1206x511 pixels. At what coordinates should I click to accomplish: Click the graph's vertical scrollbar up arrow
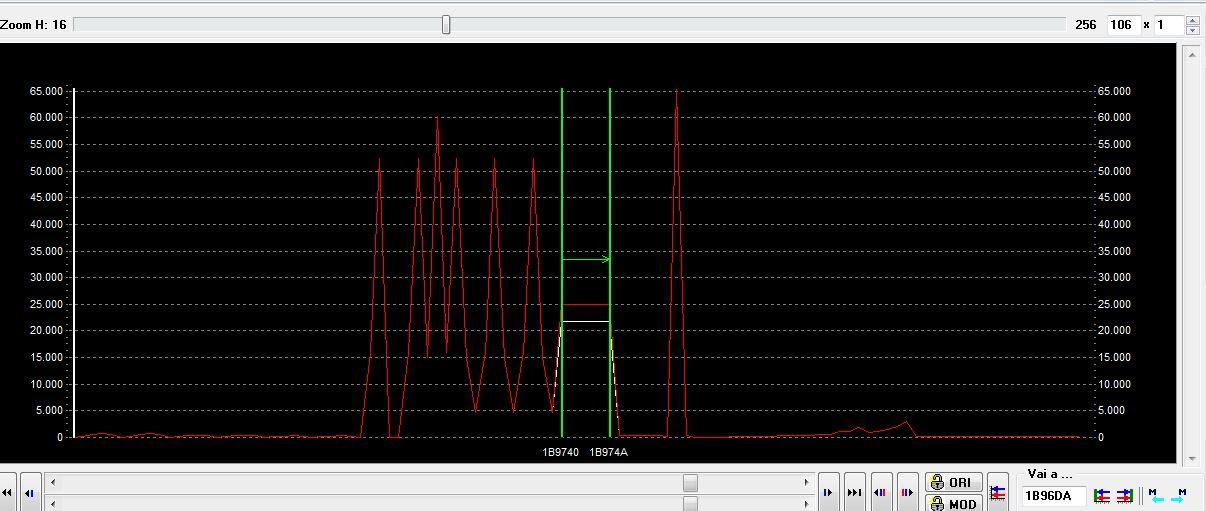click(1190, 53)
